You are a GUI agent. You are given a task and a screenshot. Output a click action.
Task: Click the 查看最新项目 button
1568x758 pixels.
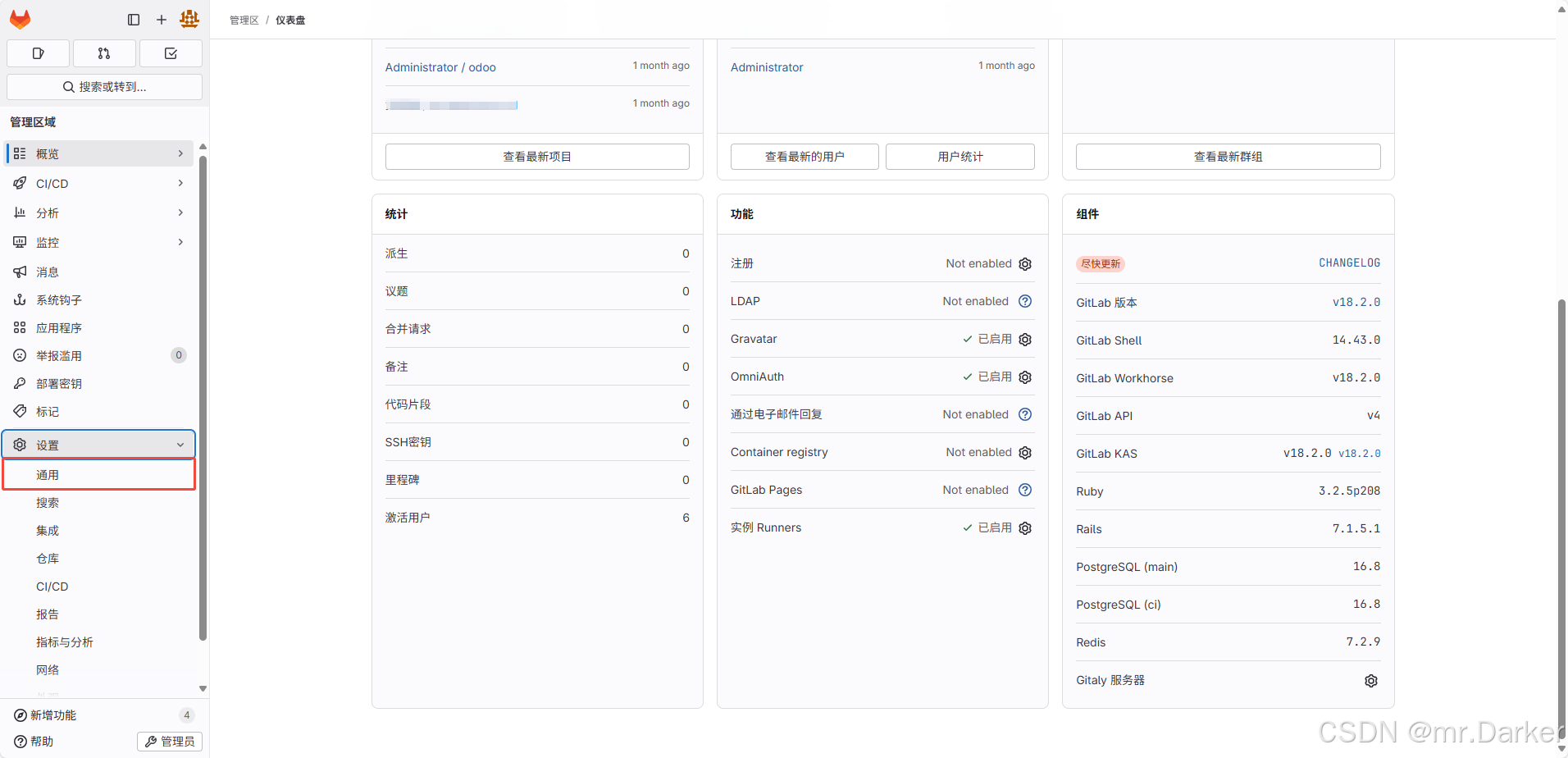pyautogui.click(x=537, y=157)
